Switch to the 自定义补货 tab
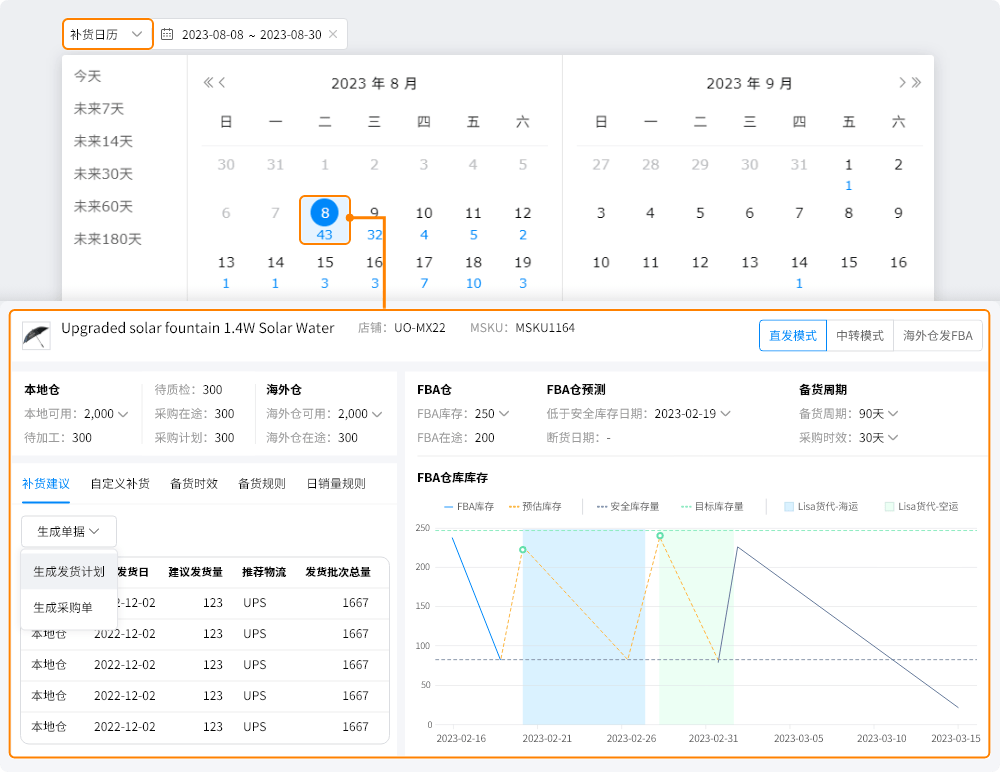The image size is (1000, 772). (120, 484)
